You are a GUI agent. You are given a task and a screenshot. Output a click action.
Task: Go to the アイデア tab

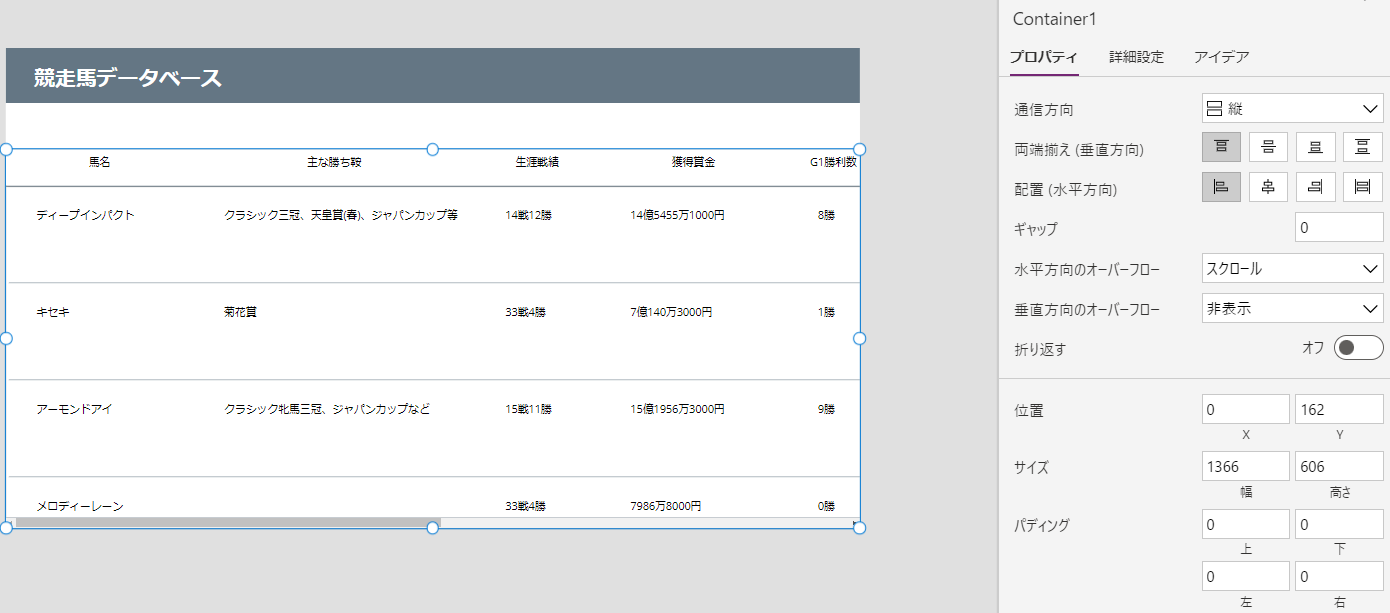pyautogui.click(x=1221, y=57)
